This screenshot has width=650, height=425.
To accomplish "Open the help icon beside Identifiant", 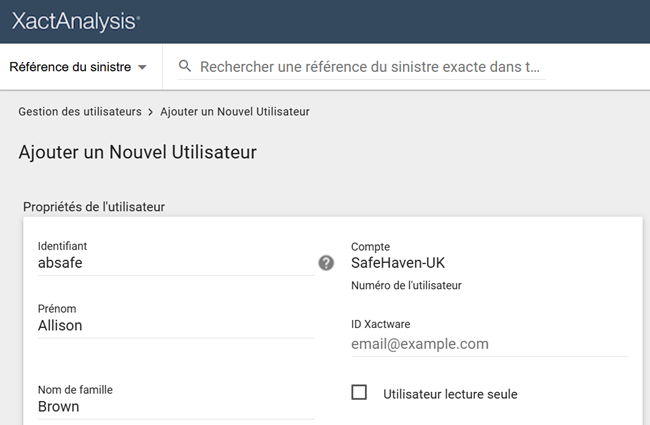I will (x=326, y=263).
